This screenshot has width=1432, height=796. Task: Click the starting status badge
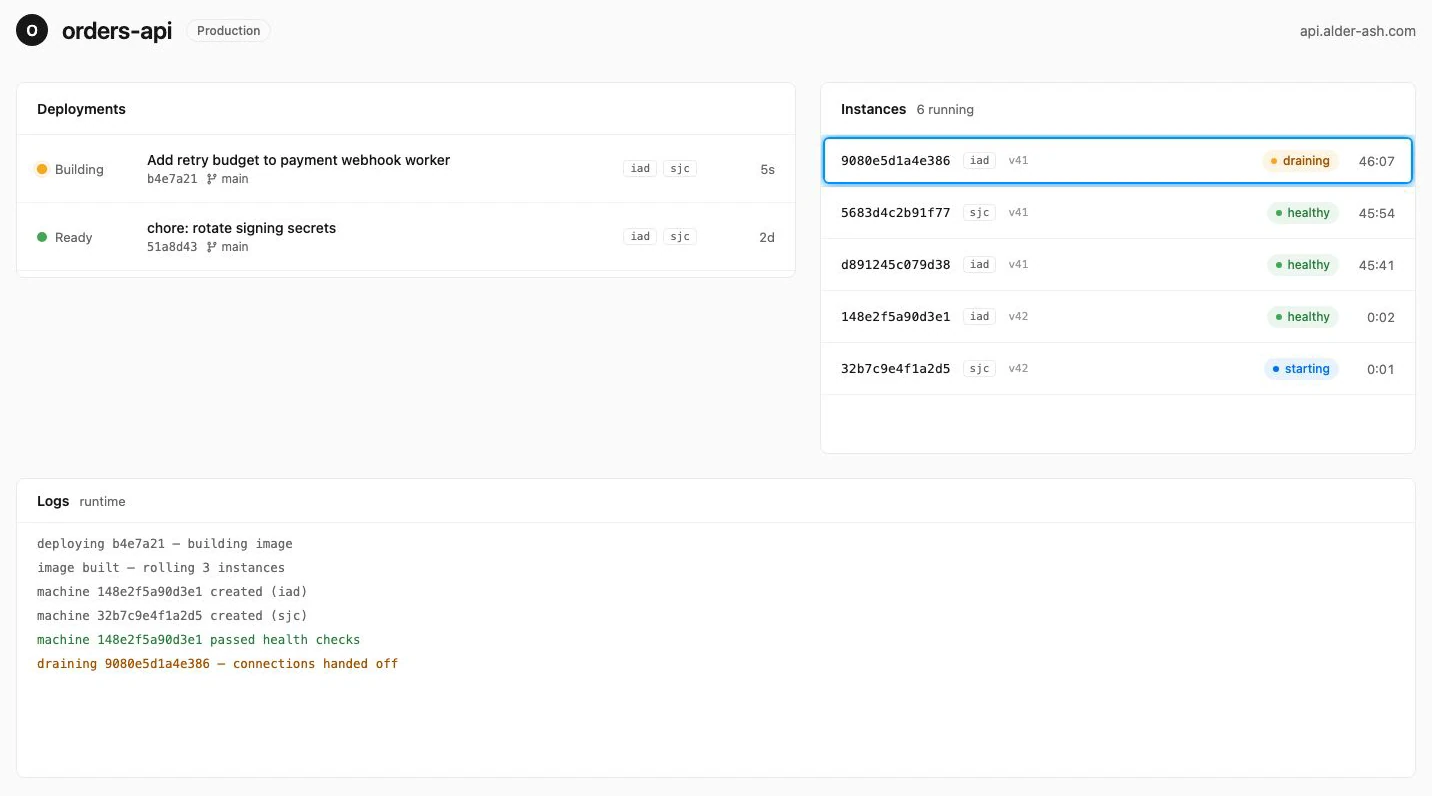click(x=1300, y=369)
